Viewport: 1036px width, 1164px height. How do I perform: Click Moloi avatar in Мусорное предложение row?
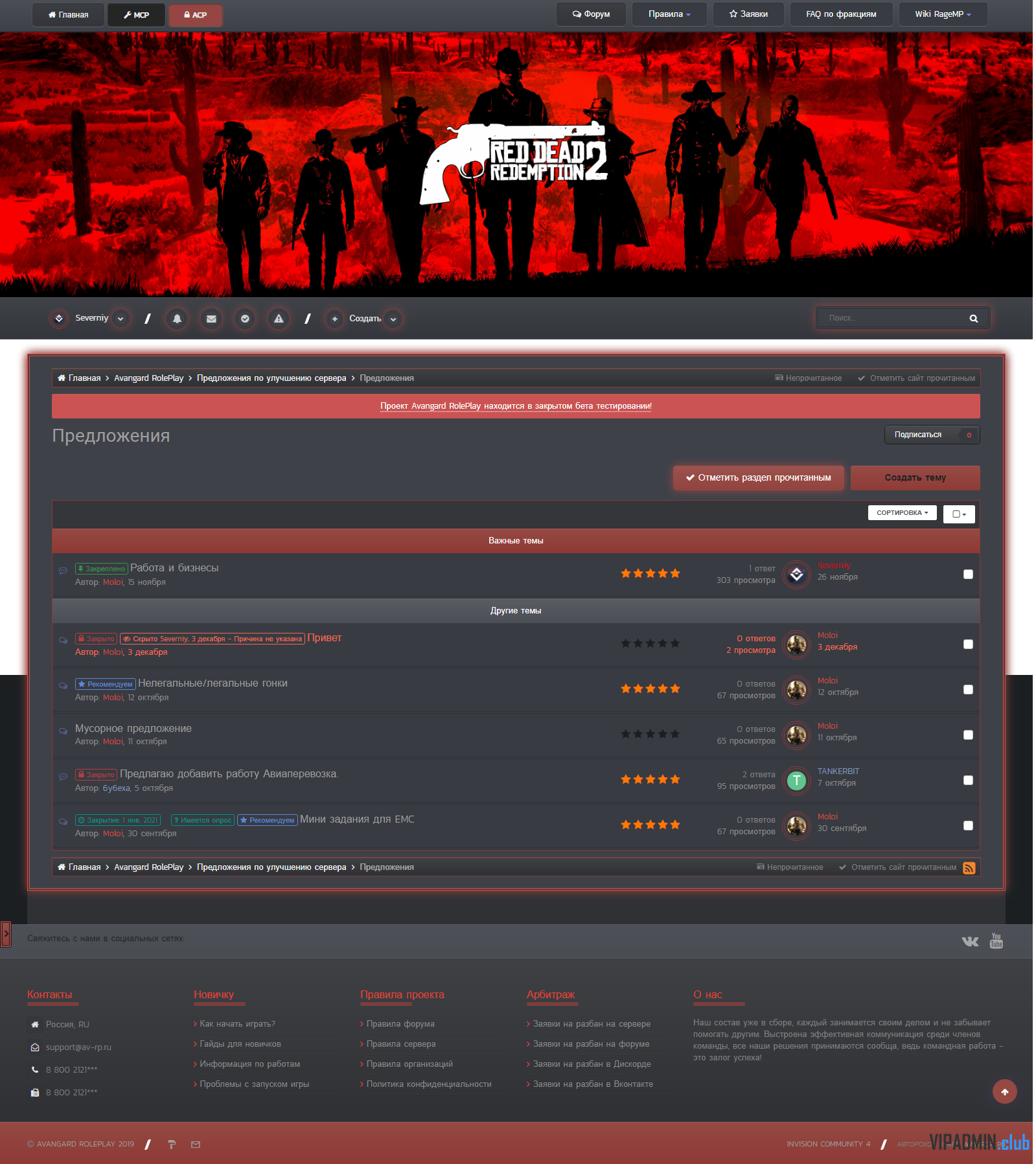[x=796, y=735]
